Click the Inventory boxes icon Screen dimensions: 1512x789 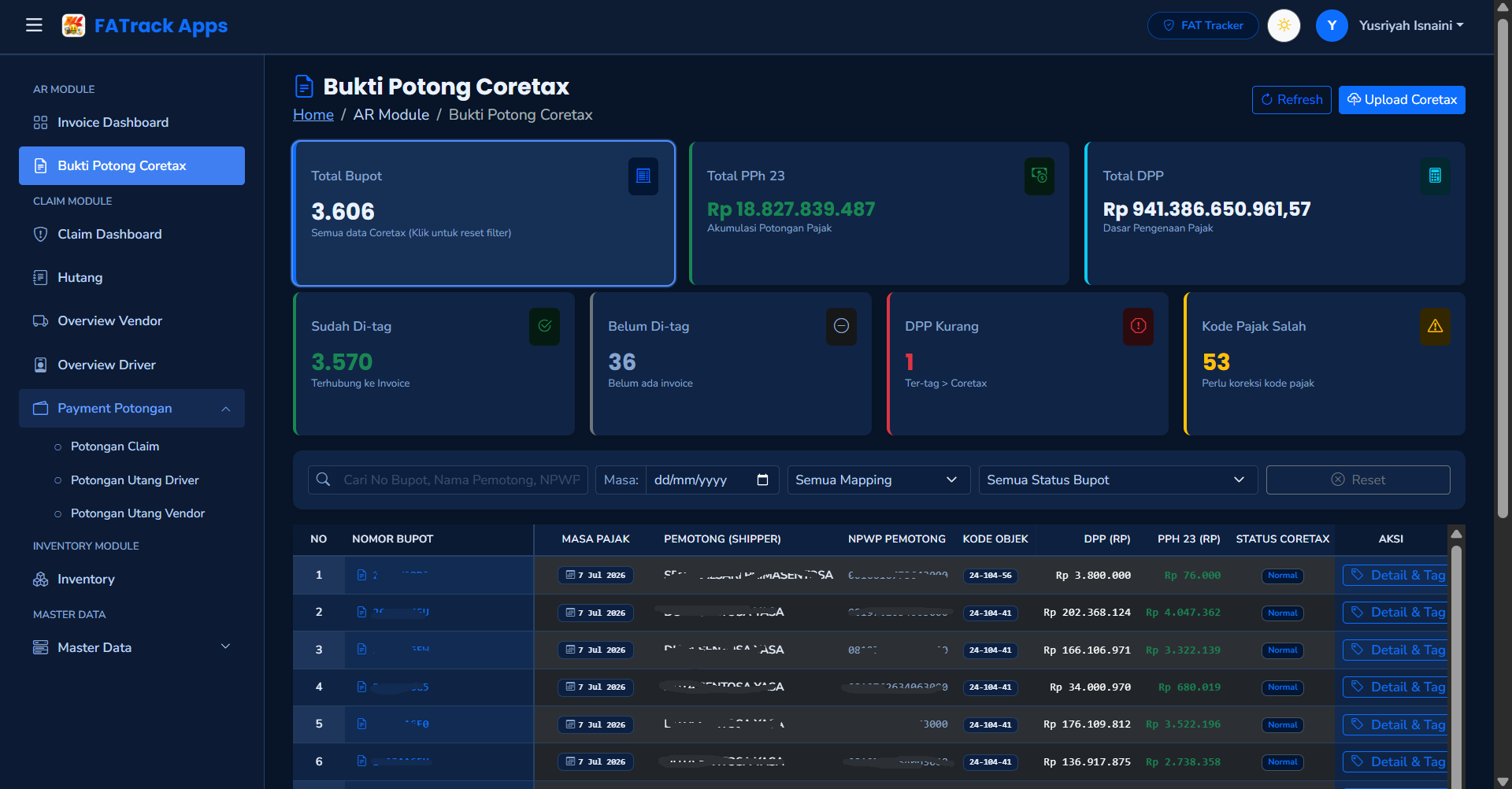[x=40, y=580]
